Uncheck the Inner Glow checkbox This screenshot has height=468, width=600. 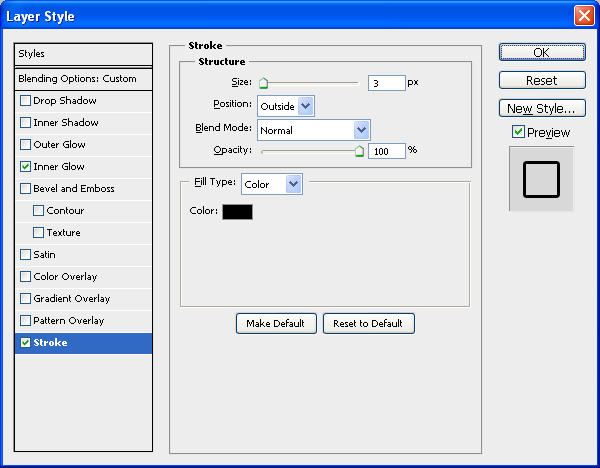[x=25, y=166]
